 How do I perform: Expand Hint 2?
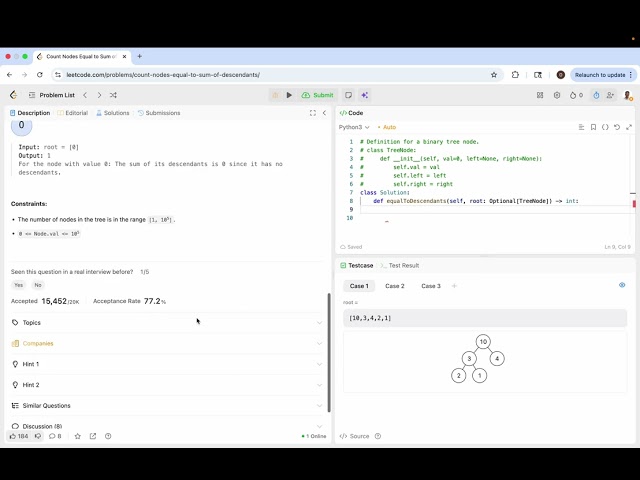coord(167,385)
